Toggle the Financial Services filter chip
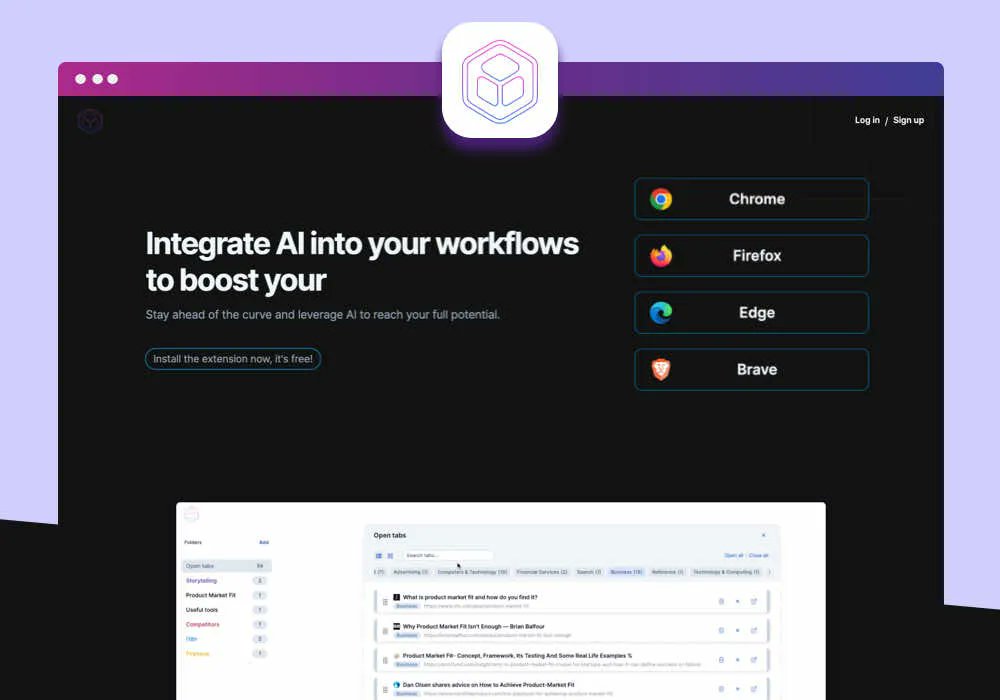The height and width of the screenshot is (700, 1000). pyautogui.click(x=540, y=571)
